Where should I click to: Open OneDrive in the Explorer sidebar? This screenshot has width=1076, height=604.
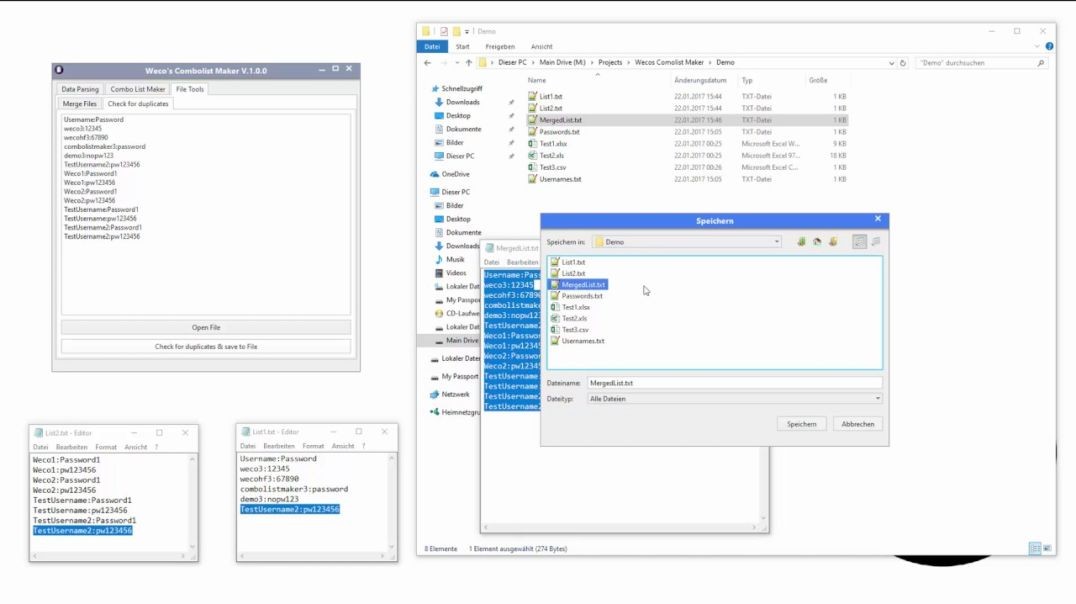tap(450, 174)
